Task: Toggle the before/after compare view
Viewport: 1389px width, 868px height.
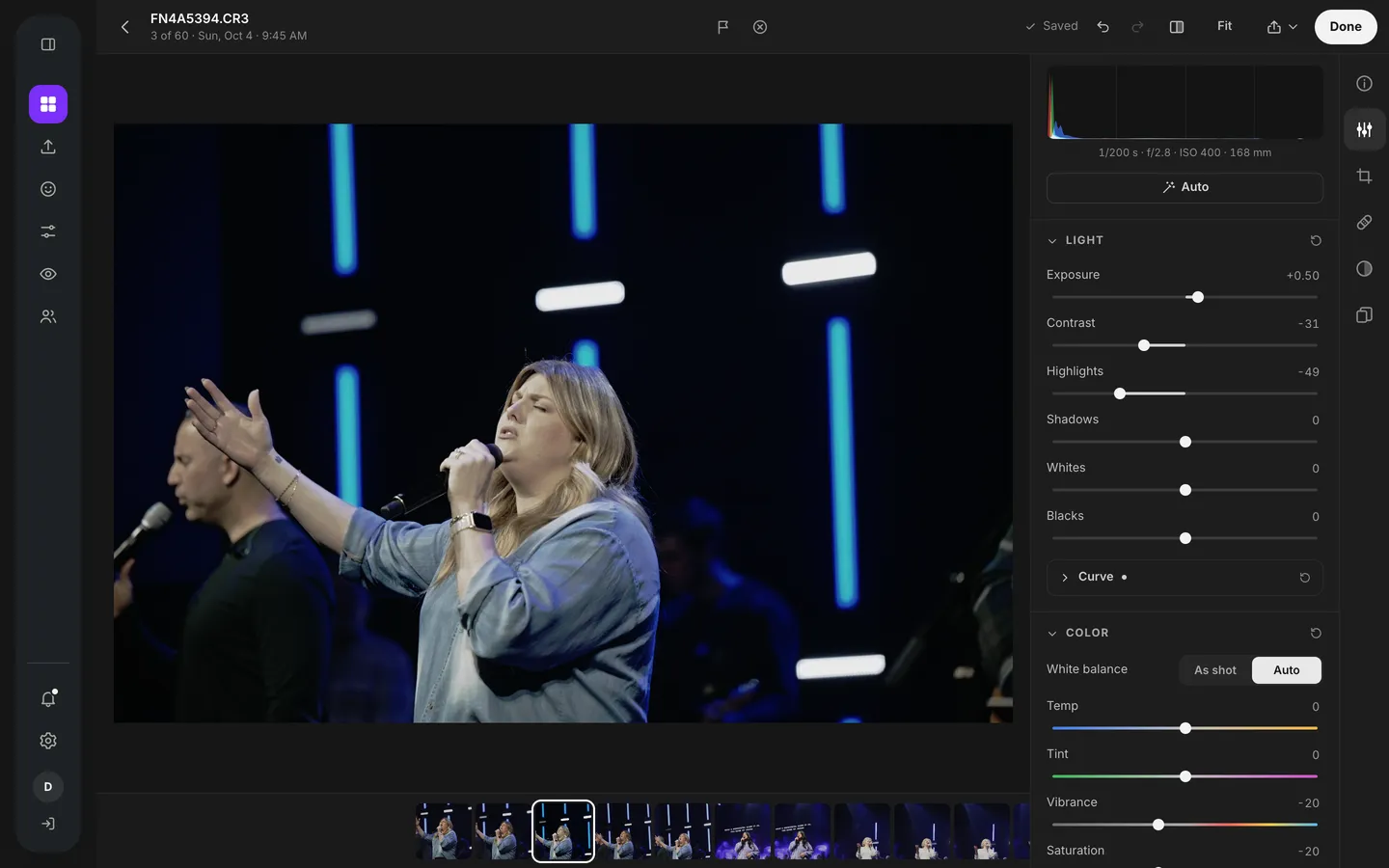Action: tap(1177, 27)
